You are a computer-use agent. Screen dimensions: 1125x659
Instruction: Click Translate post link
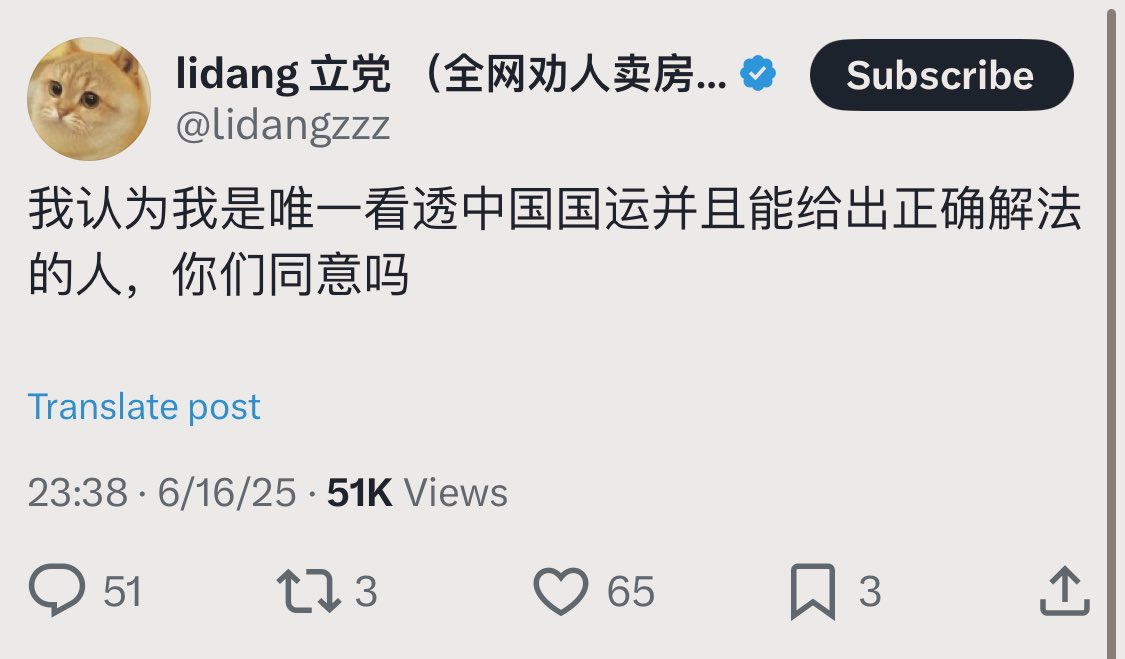pyautogui.click(x=143, y=407)
